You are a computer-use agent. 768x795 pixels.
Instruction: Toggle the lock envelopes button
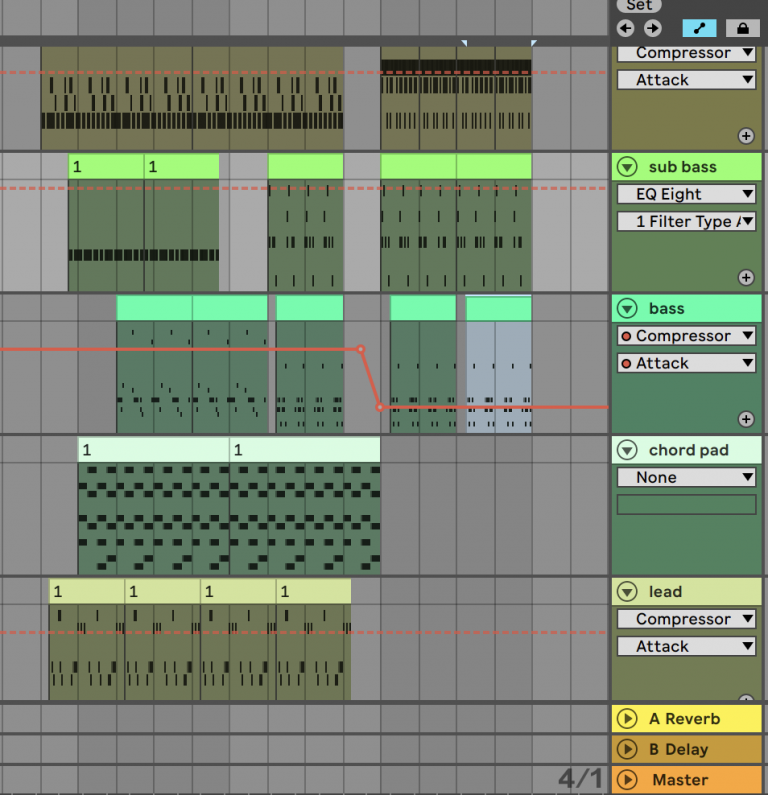(x=741, y=28)
